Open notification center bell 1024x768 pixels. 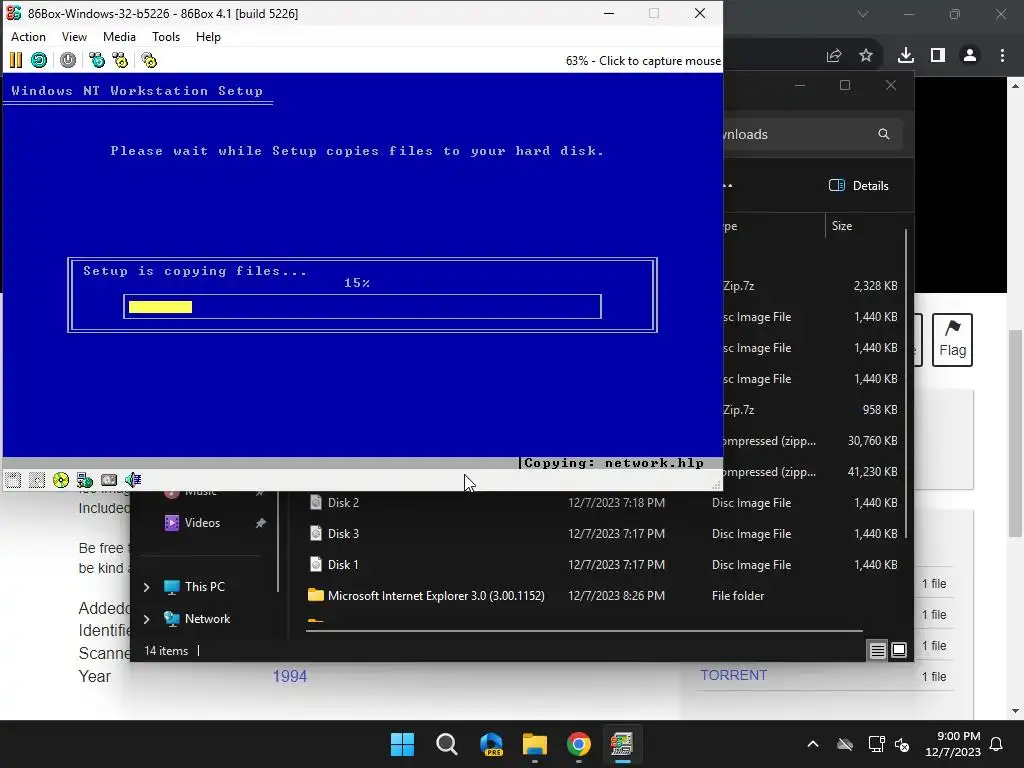click(997, 744)
